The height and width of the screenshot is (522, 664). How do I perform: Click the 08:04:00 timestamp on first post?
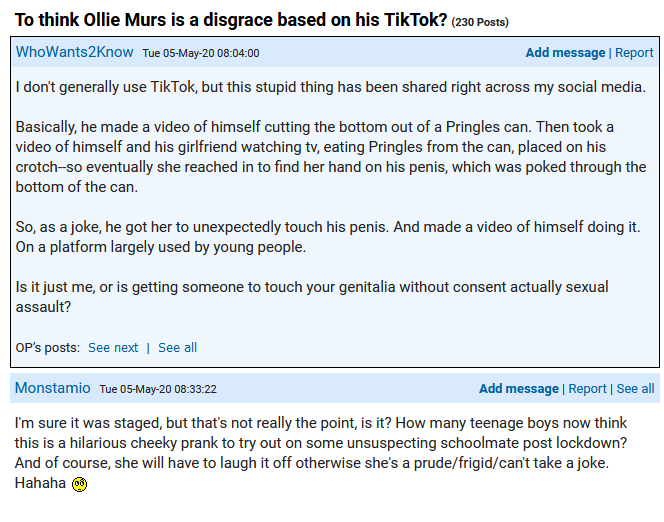[x=201, y=53]
